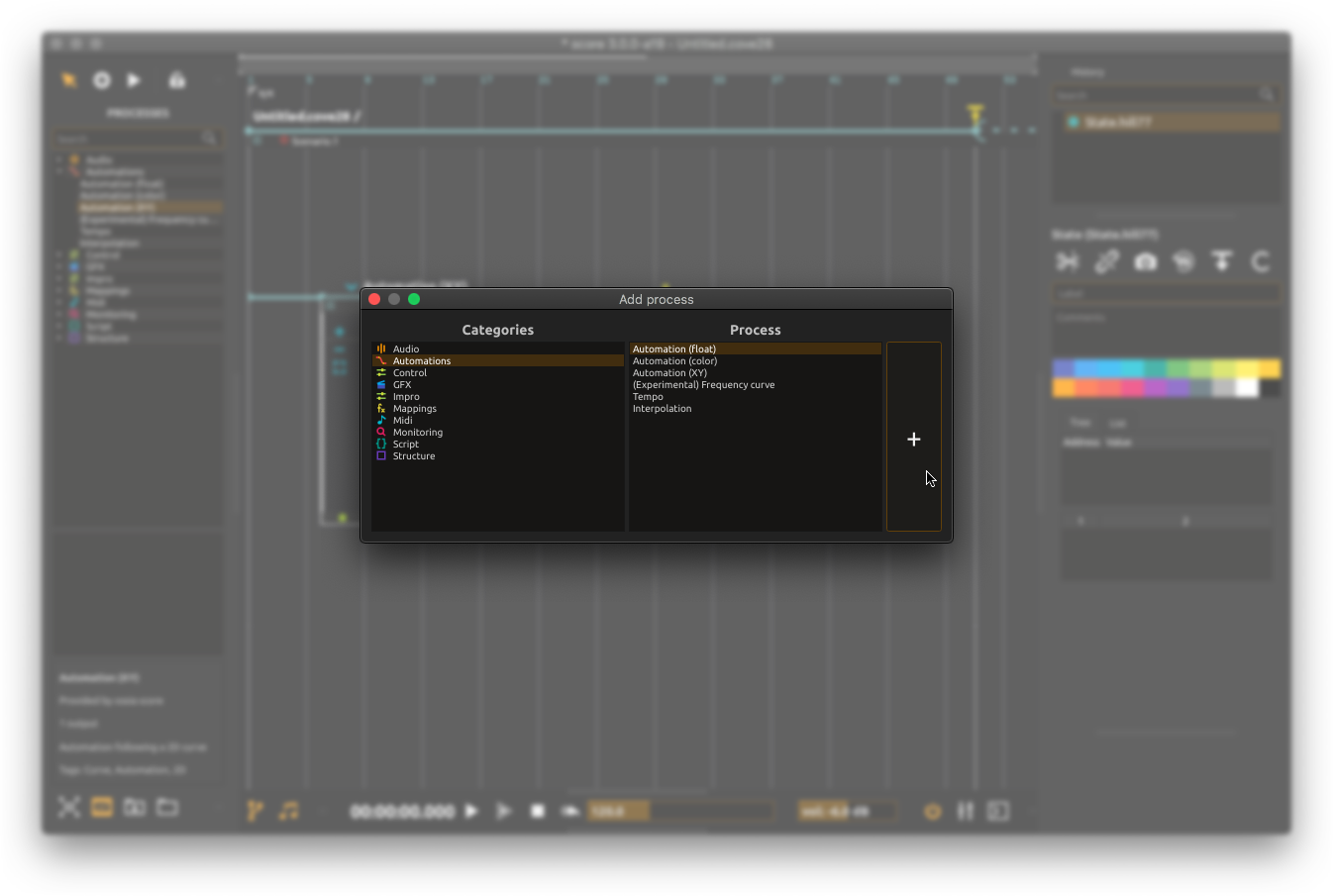Select the Automation (XY) process
Image resolution: width=1333 pixels, height=896 pixels.
pyautogui.click(x=755, y=372)
